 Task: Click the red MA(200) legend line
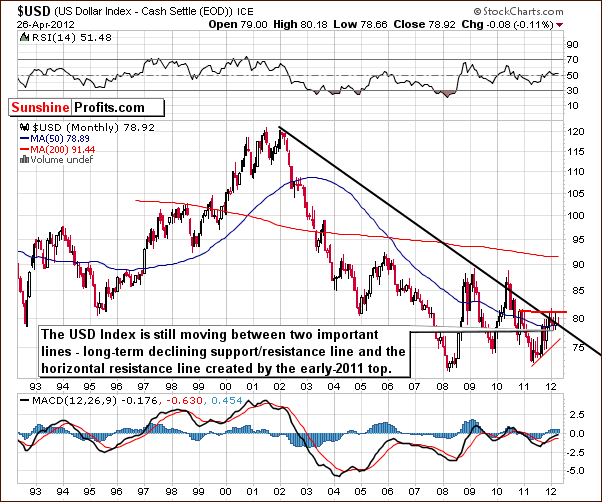click(x=25, y=149)
